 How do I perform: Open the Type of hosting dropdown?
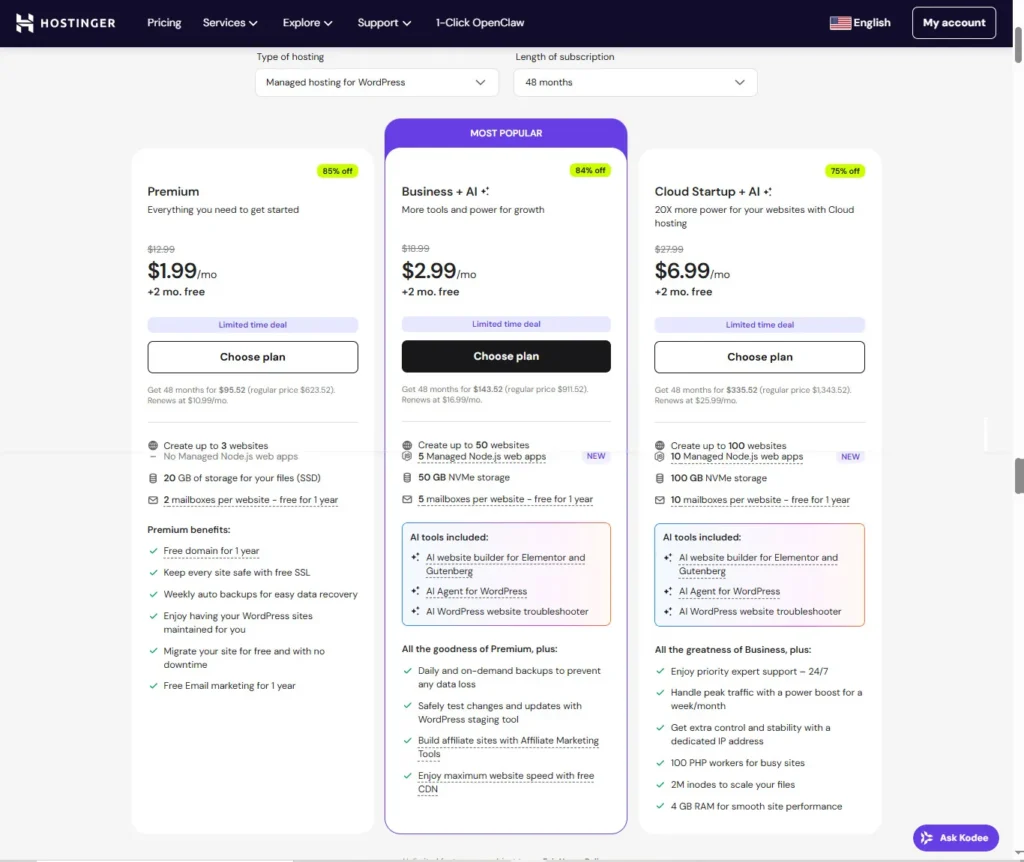pyautogui.click(x=377, y=82)
